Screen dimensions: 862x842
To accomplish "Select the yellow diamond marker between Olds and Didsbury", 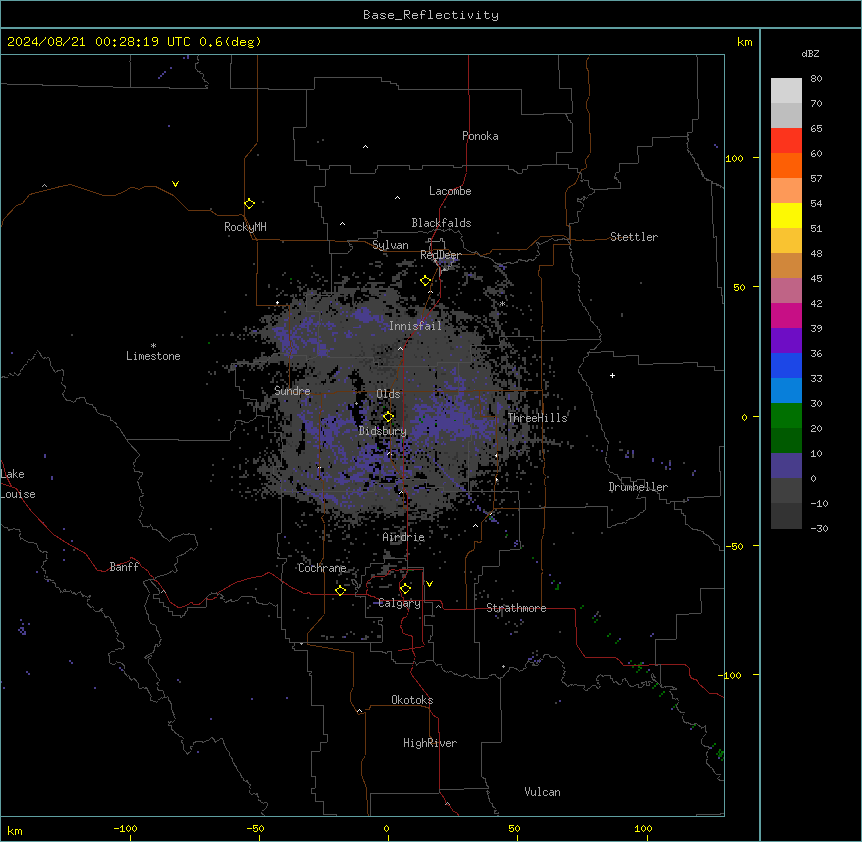I will click(389, 417).
